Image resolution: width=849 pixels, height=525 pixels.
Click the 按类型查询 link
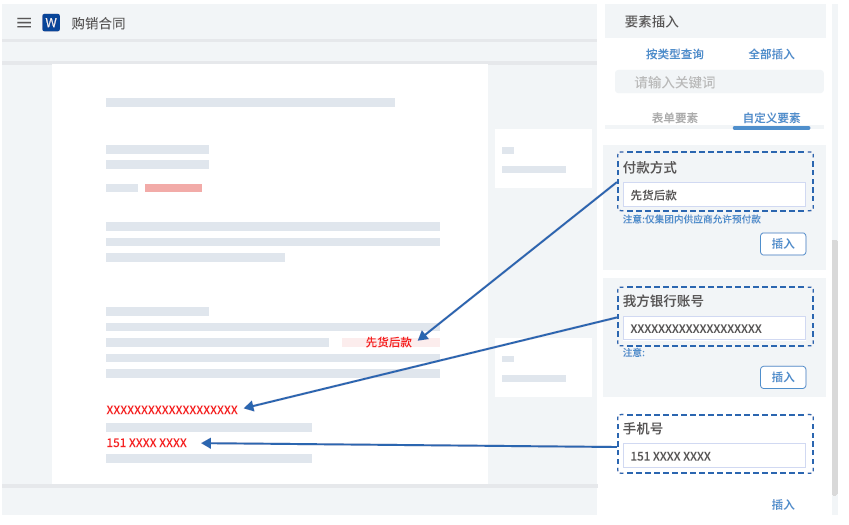pos(674,54)
